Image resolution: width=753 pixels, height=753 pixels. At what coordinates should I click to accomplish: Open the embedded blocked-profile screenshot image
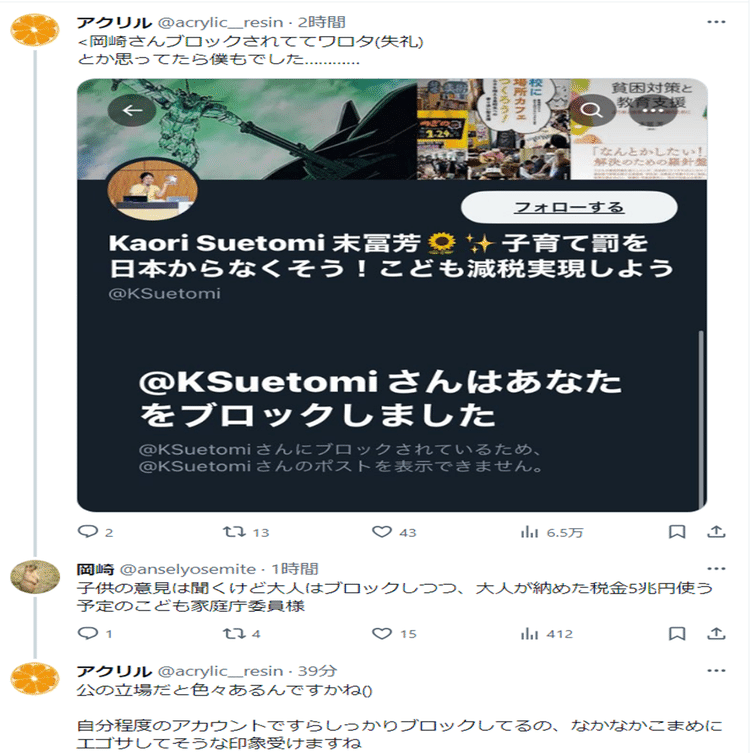click(392, 295)
